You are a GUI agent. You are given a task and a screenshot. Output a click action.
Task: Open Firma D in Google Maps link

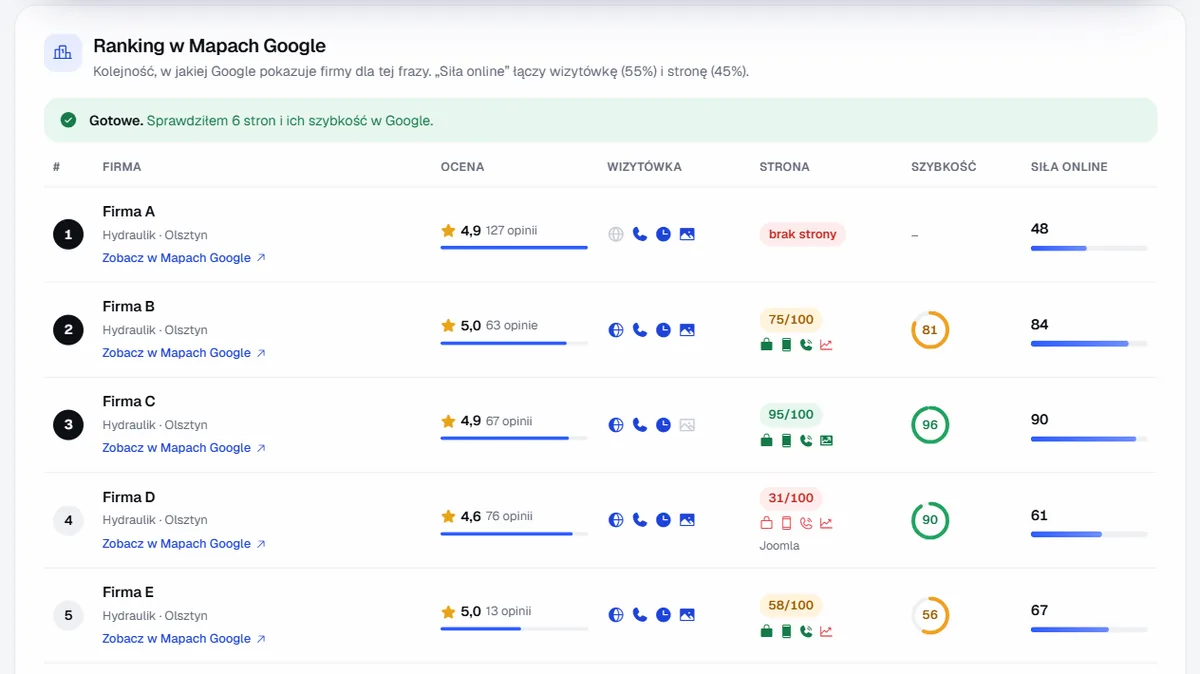pyautogui.click(x=184, y=544)
